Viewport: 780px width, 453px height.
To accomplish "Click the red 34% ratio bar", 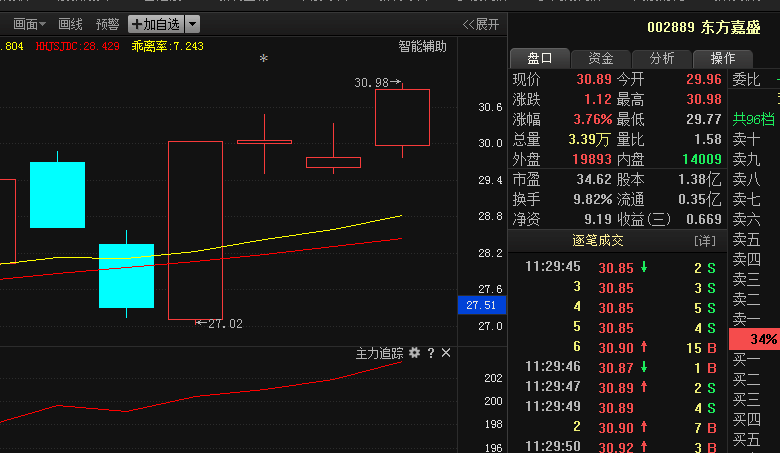I will point(755,339).
